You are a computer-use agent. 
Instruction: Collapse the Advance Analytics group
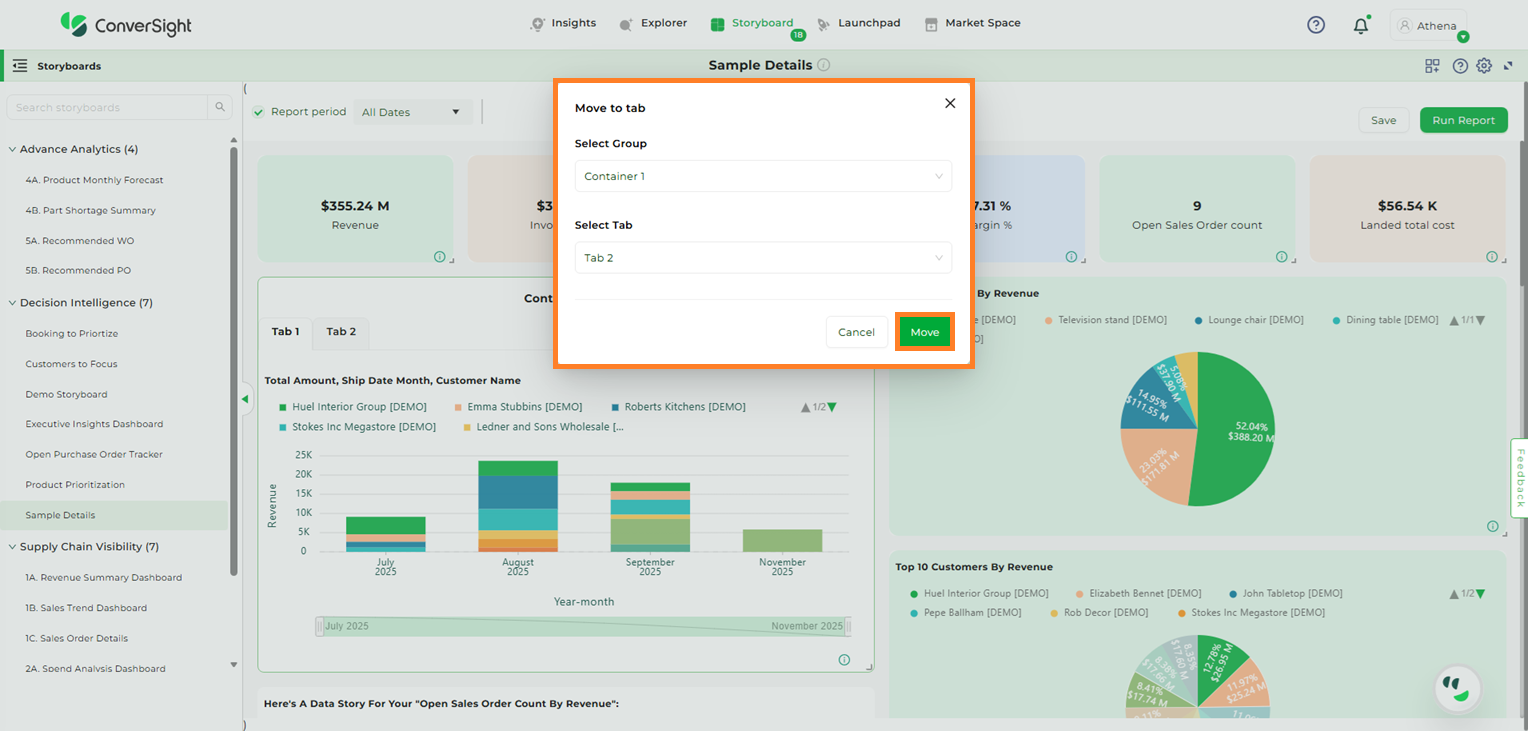[13, 149]
